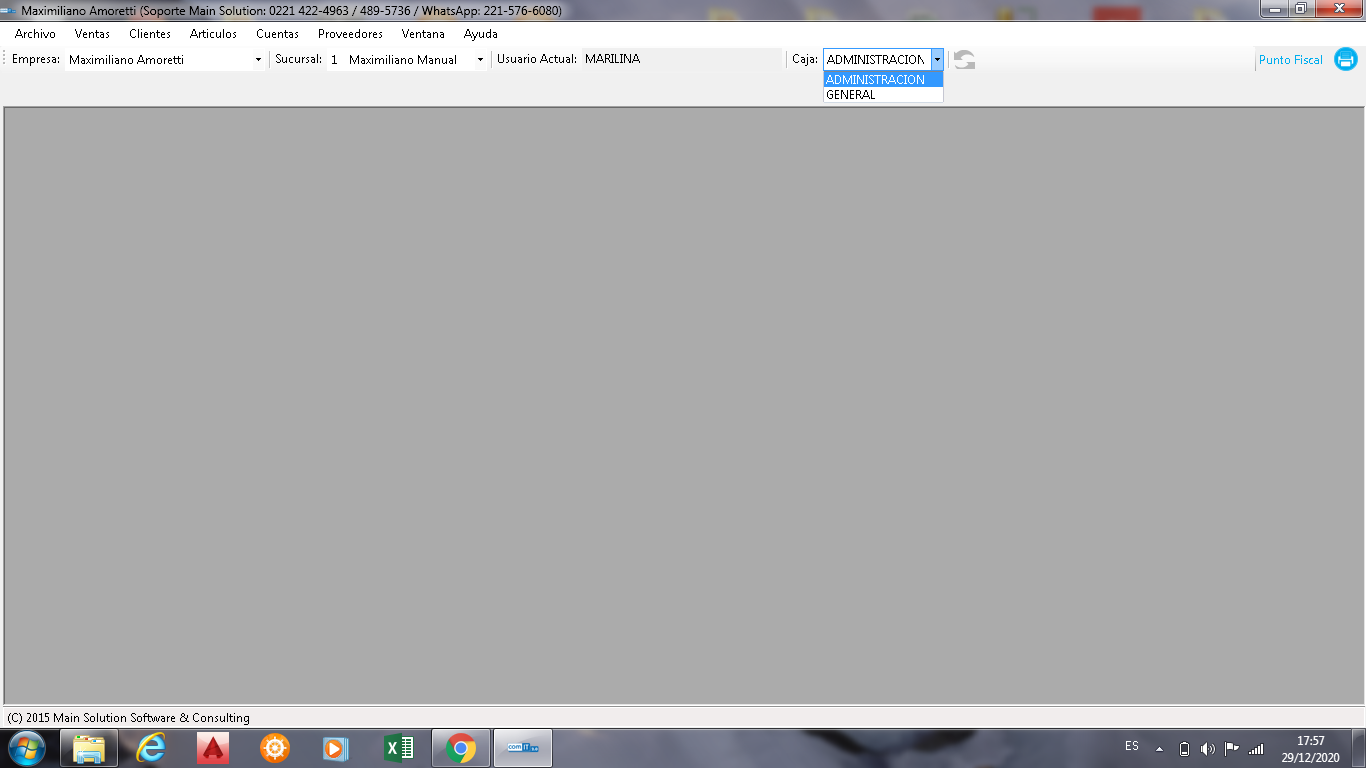Collapse the Caja dropdown arrow
The image size is (1366, 768).
pos(937,60)
